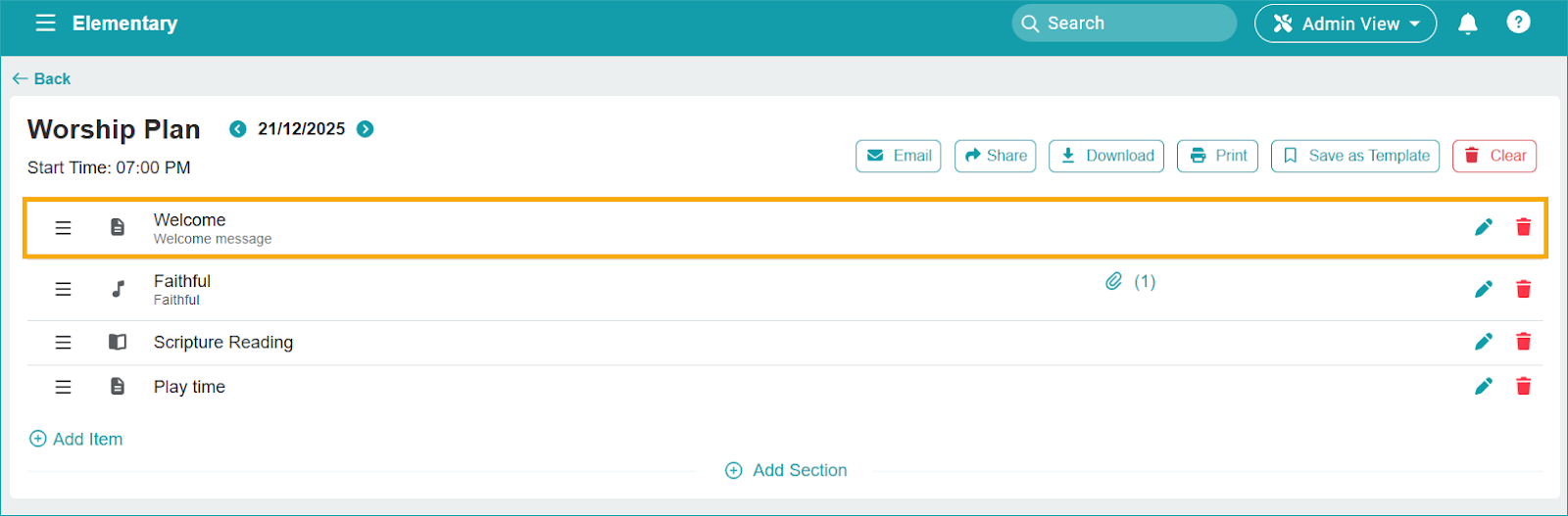Screen dimensions: 1568x516
Task: Download the worship plan
Action: [1105, 156]
